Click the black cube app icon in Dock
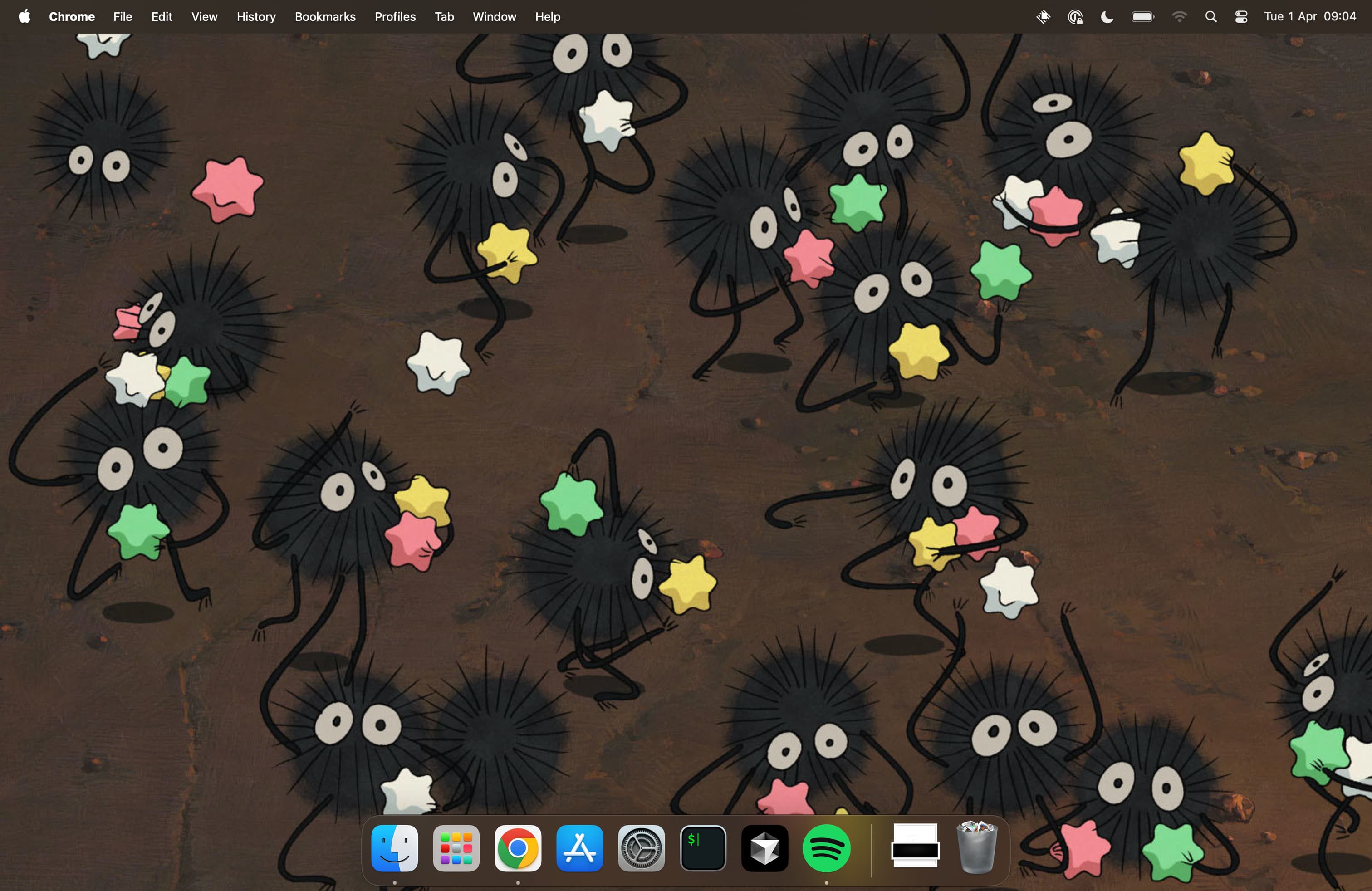This screenshot has height=891, width=1372. click(764, 848)
